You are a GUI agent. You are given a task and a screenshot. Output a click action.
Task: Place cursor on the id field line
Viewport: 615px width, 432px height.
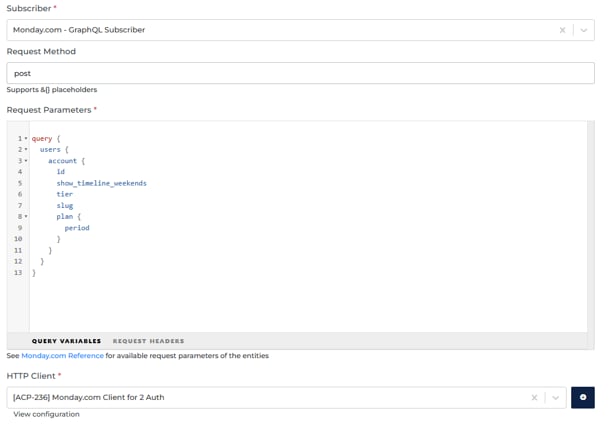pyautogui.click(x=60, y=172)
